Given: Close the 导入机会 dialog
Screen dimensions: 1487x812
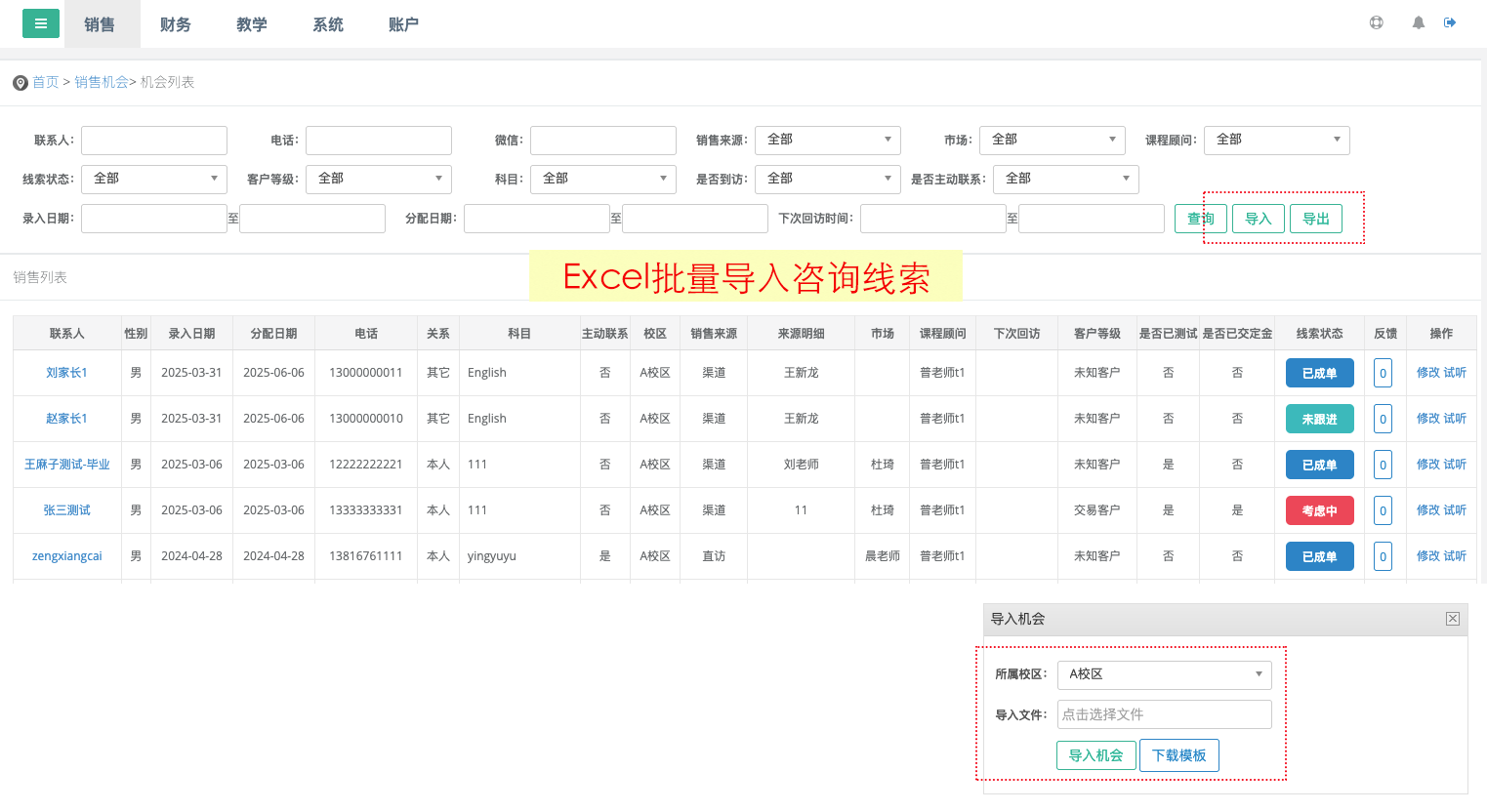Looking at the screenshot, I should point(1453,619).
